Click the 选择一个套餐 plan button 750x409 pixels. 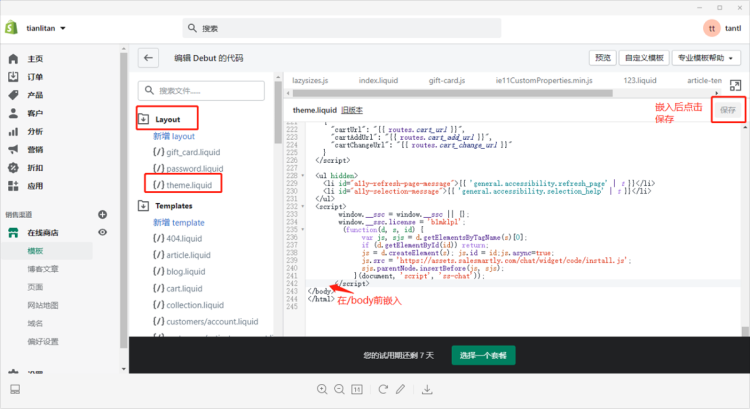point(484,355)
